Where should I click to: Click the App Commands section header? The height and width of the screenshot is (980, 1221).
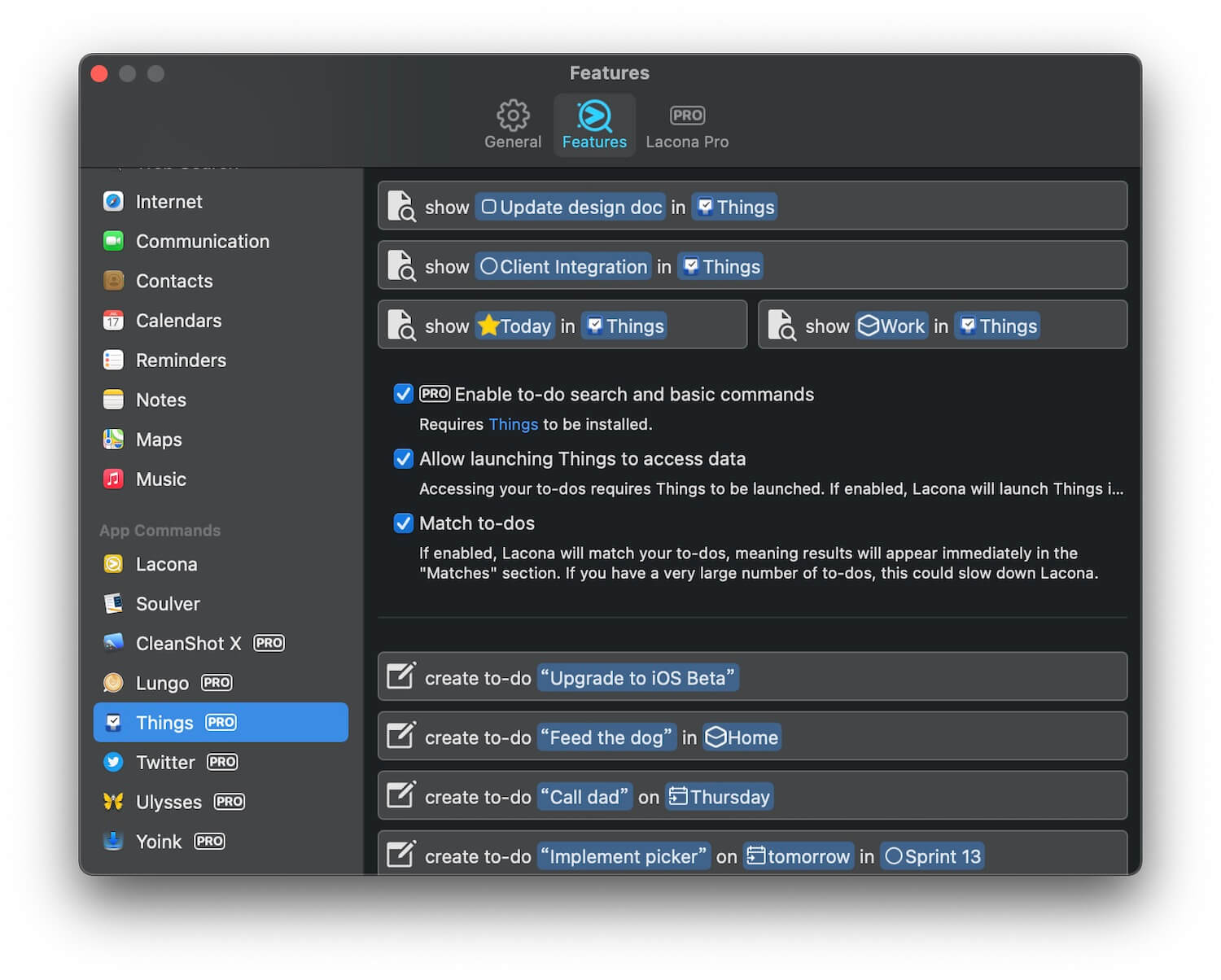point(160,531)
